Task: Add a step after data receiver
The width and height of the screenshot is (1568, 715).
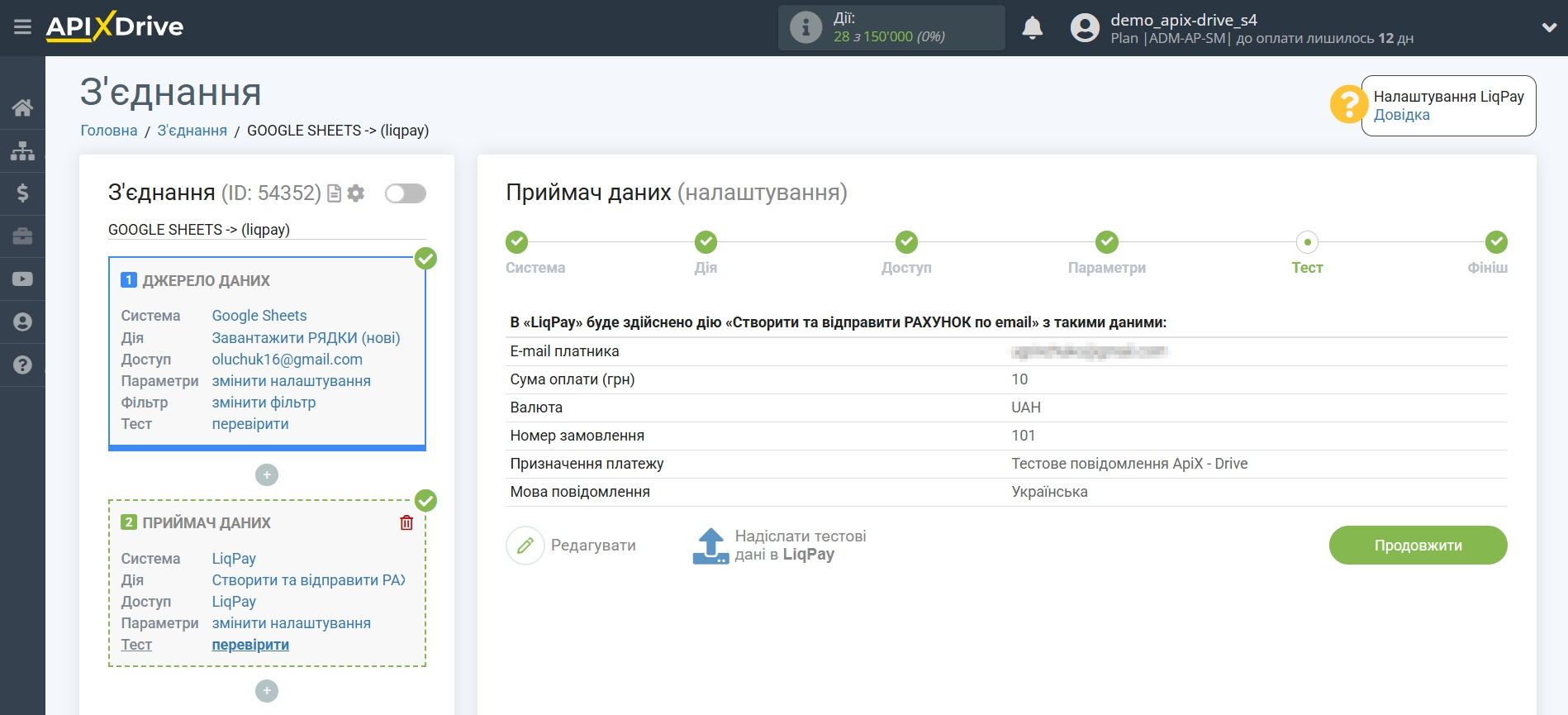Action: click(x=267, y=691)
